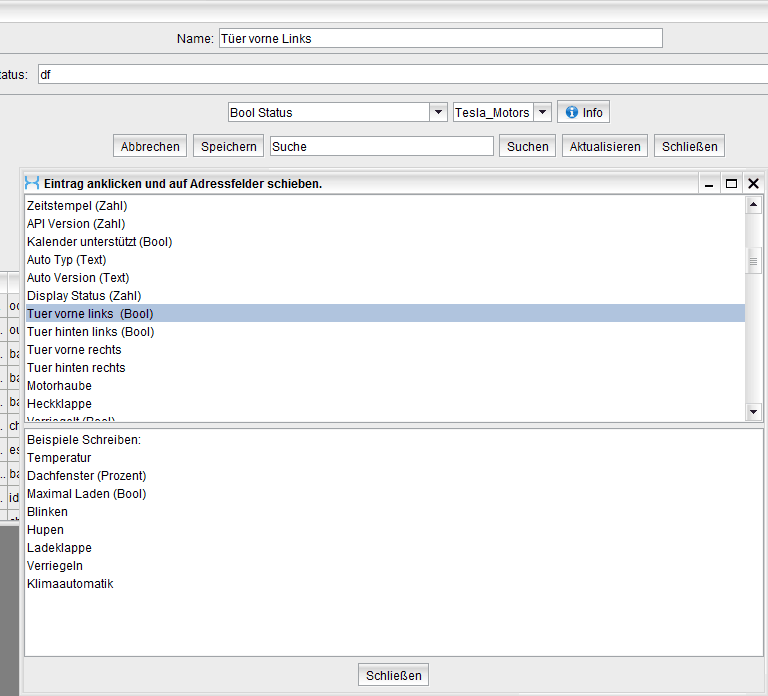768x696 pixels.
Task: Select Ladeklappe entry
Action: click(394, 548)
